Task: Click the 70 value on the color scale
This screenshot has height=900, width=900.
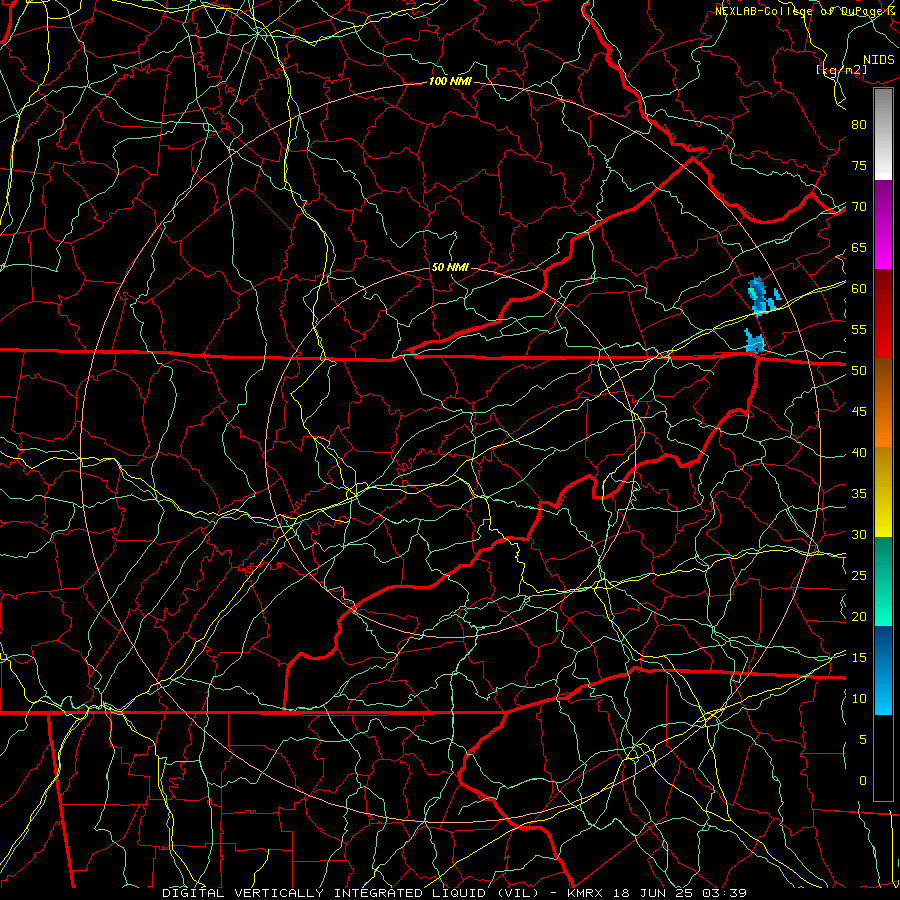Action: point(859,207)
